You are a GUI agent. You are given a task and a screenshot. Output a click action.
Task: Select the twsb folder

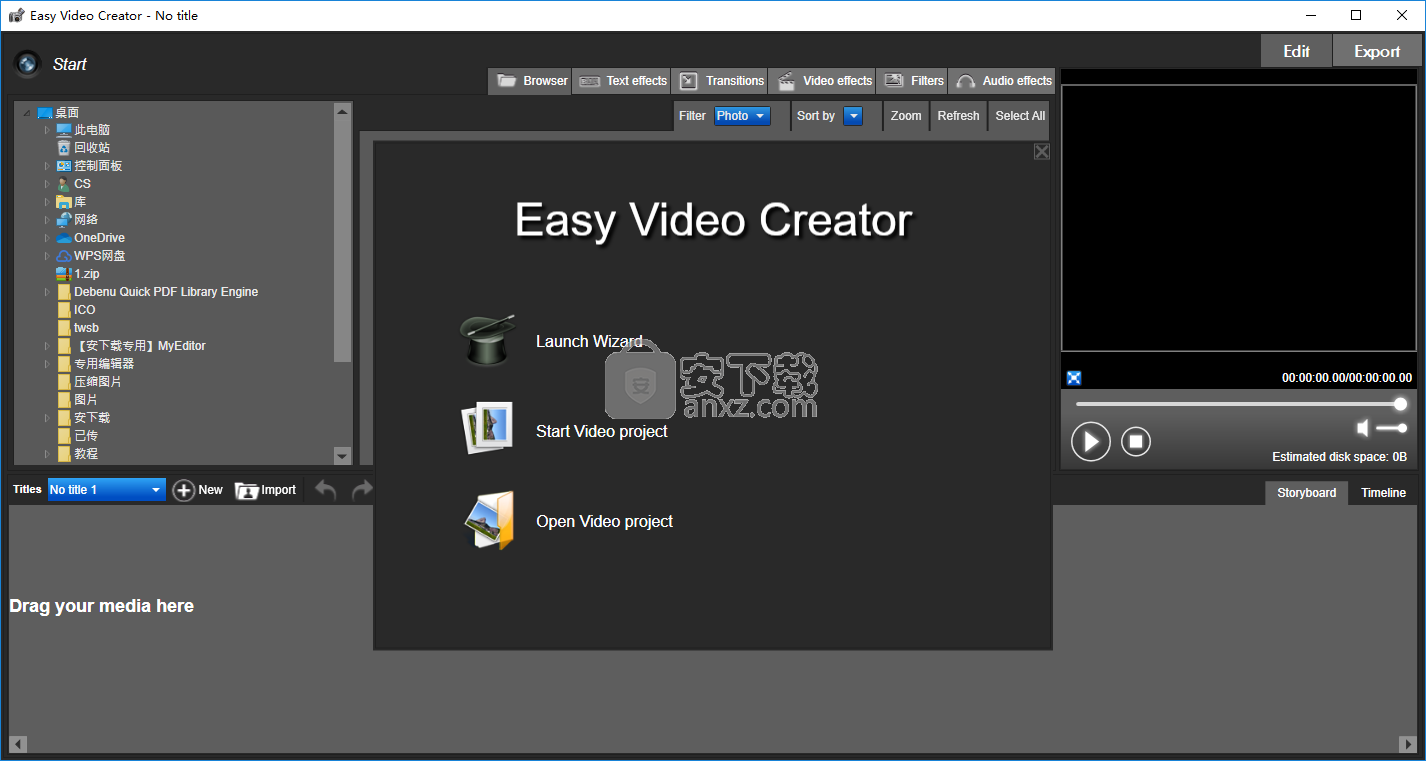[x=78, y=328]
